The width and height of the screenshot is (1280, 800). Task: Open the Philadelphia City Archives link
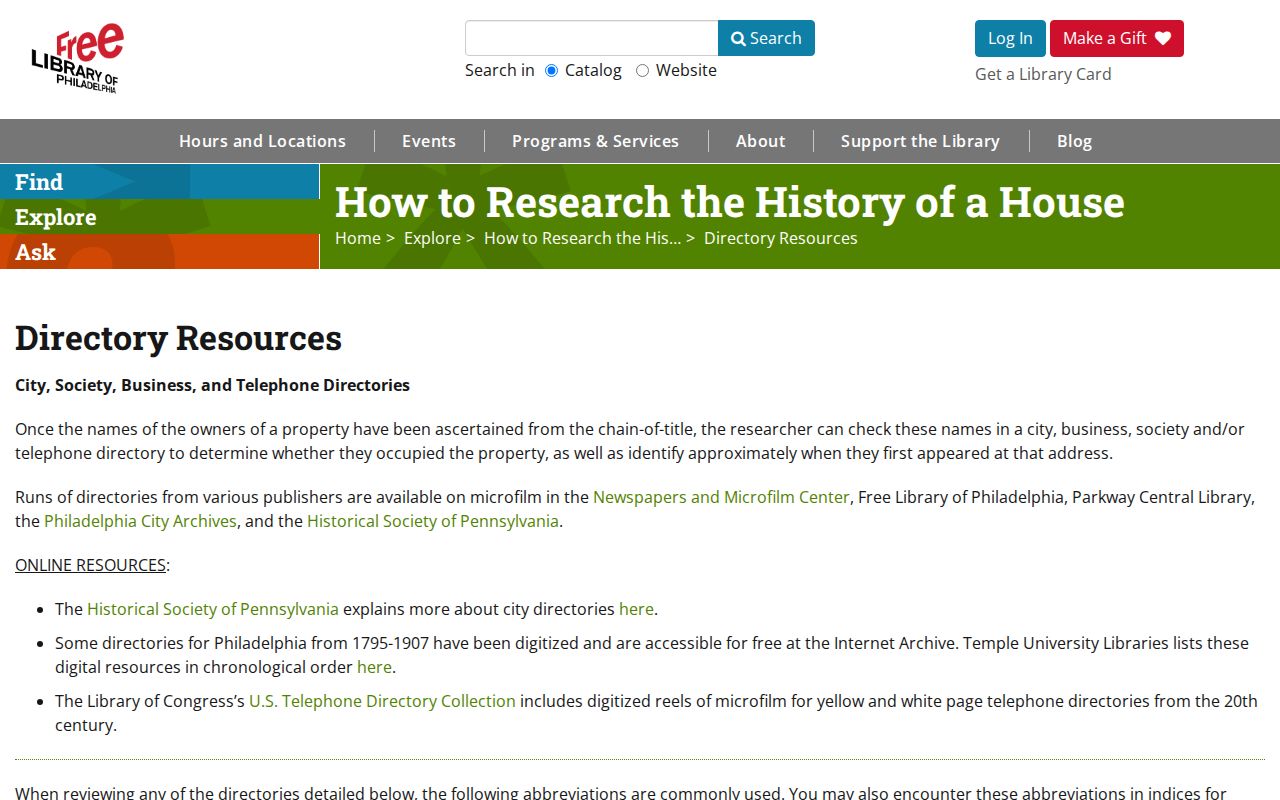[140, 521]
